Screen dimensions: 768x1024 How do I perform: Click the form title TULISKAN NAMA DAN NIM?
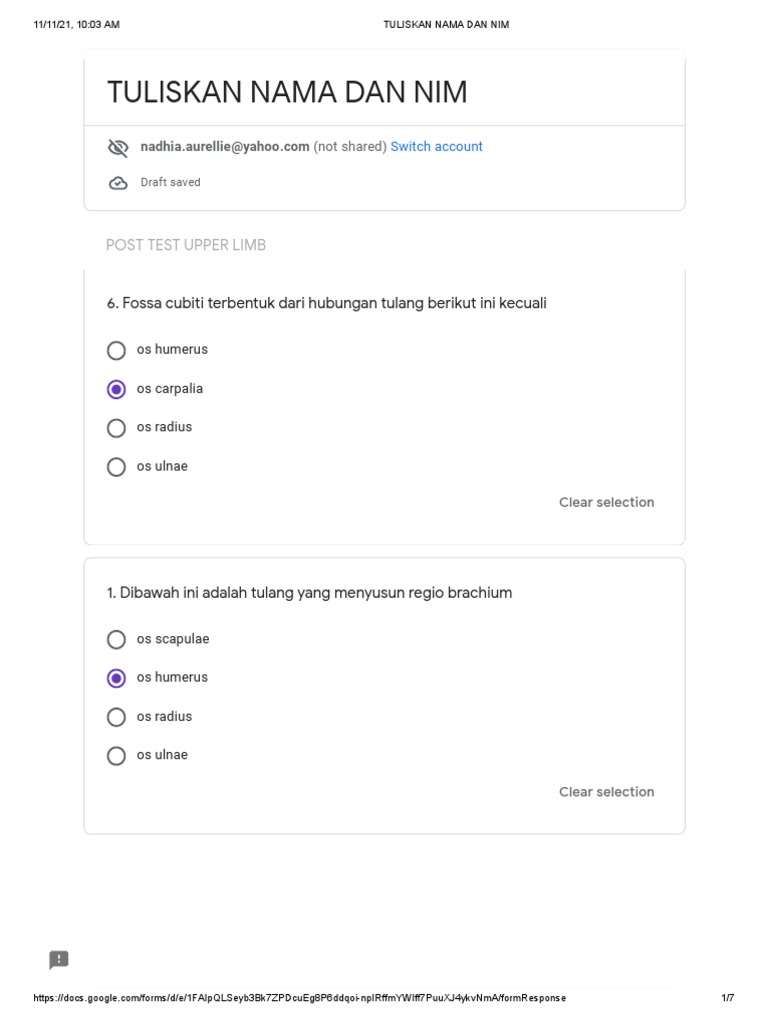287,93
